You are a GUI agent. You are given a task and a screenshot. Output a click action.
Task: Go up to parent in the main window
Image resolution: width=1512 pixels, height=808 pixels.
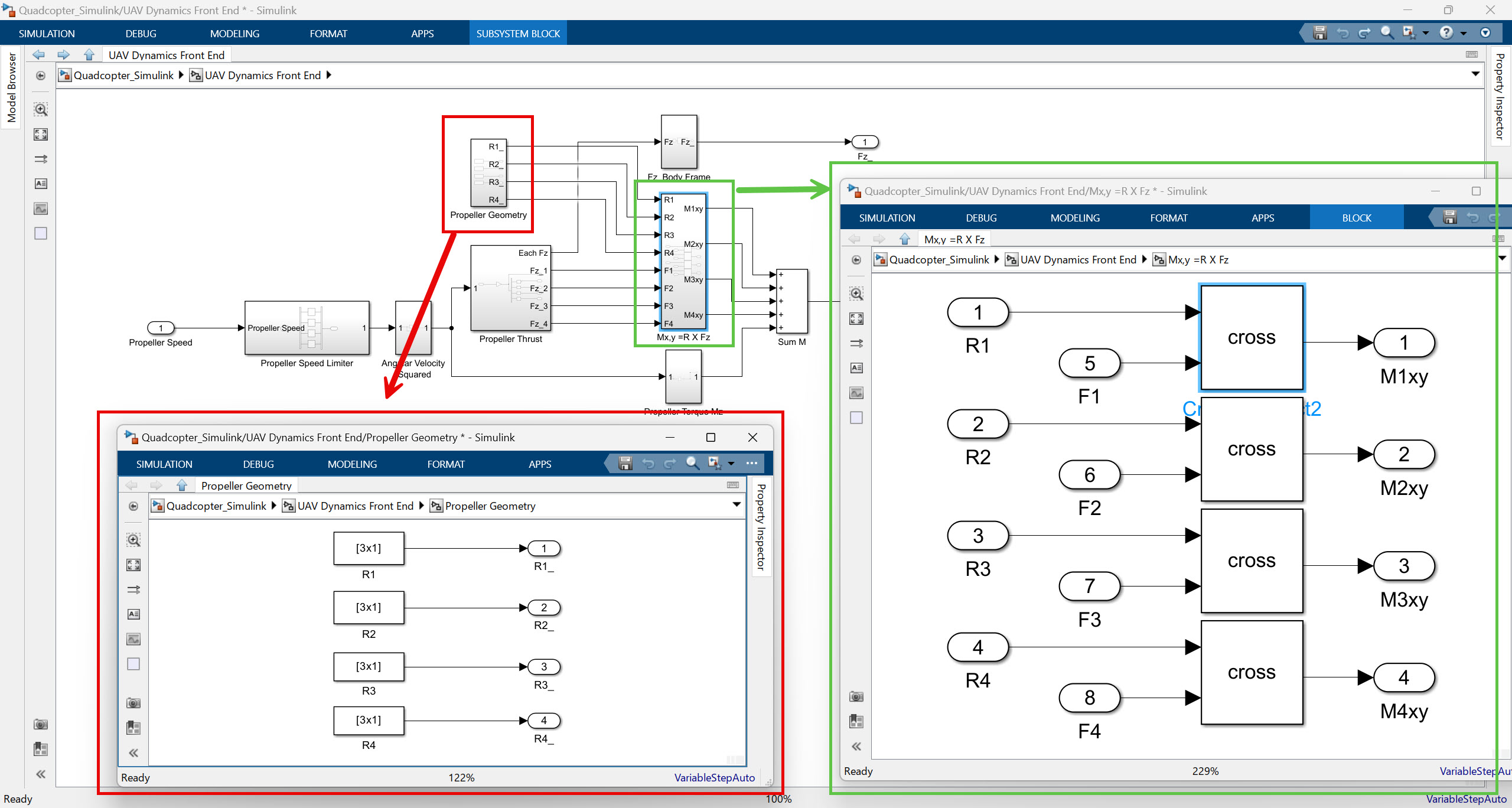pos(89,55)
